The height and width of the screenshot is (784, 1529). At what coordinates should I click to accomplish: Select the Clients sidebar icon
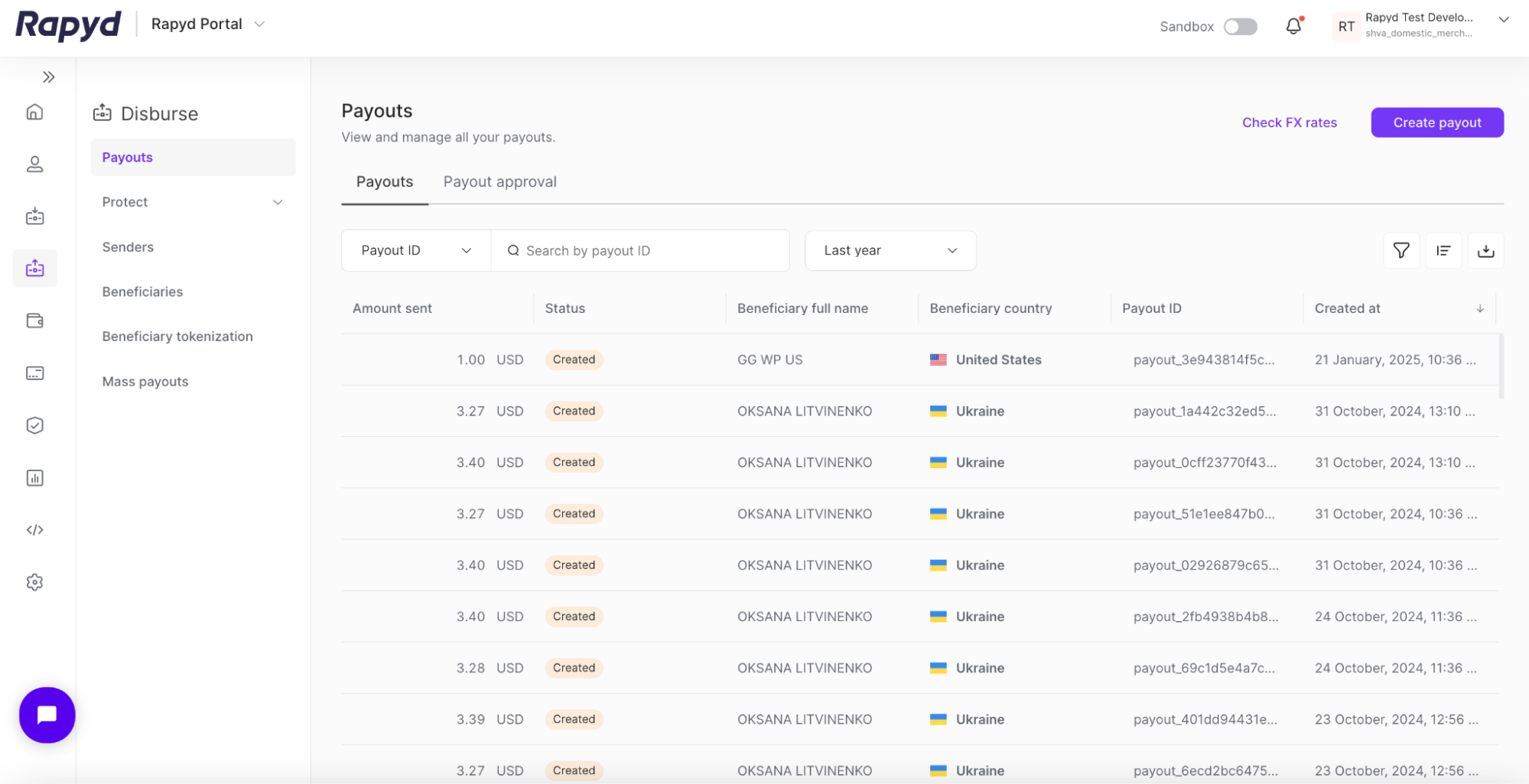click(35, 164)
